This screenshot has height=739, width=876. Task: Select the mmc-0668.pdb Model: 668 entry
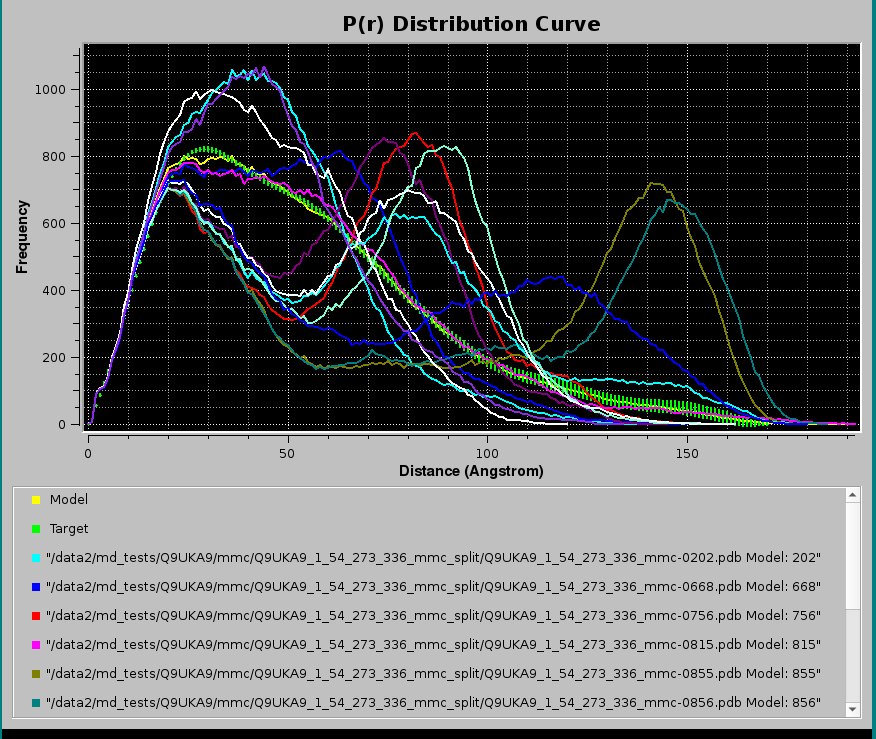pos(435,587)
